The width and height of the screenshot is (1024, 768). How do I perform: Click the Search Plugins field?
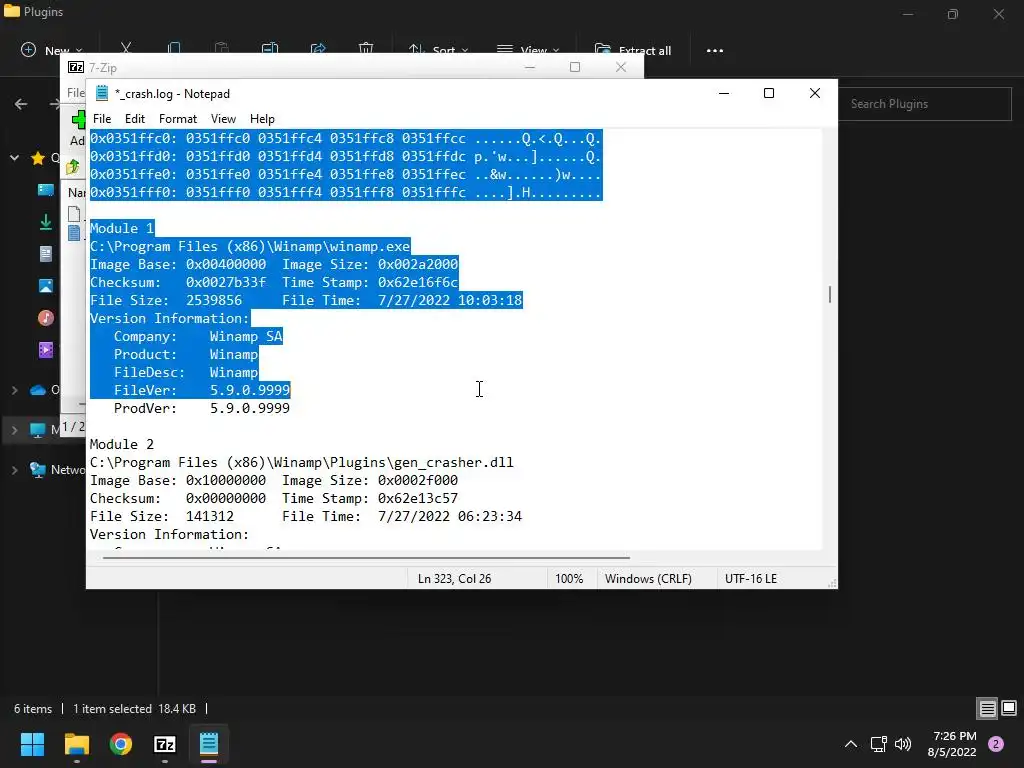coord(924,104)
